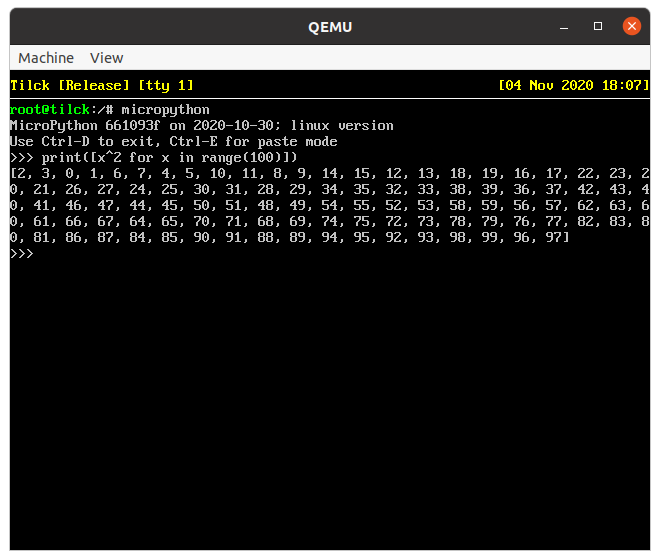Click the output line starting '0, 21, 26'
This screenshot has width=660, height=560.
pyautogui.click(x=330, y=189)
